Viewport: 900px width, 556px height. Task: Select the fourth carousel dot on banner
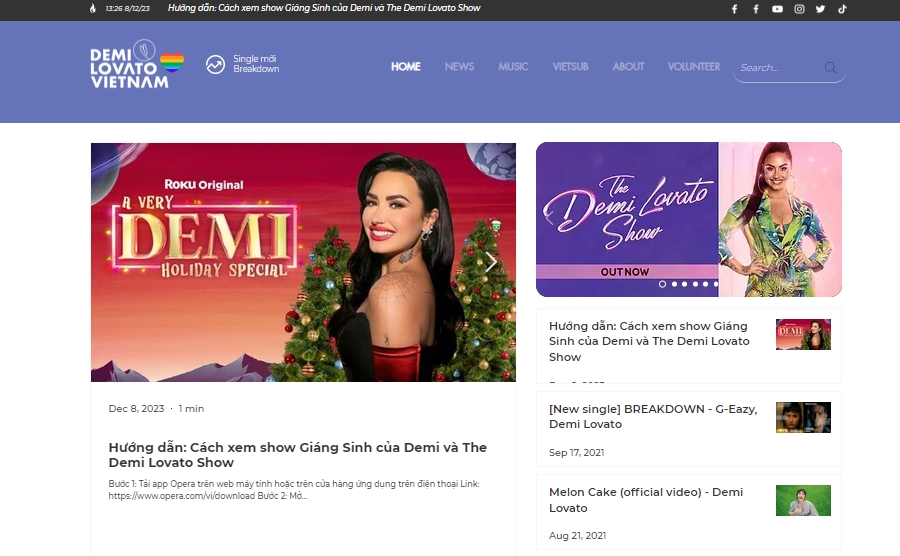coord(695,284)
